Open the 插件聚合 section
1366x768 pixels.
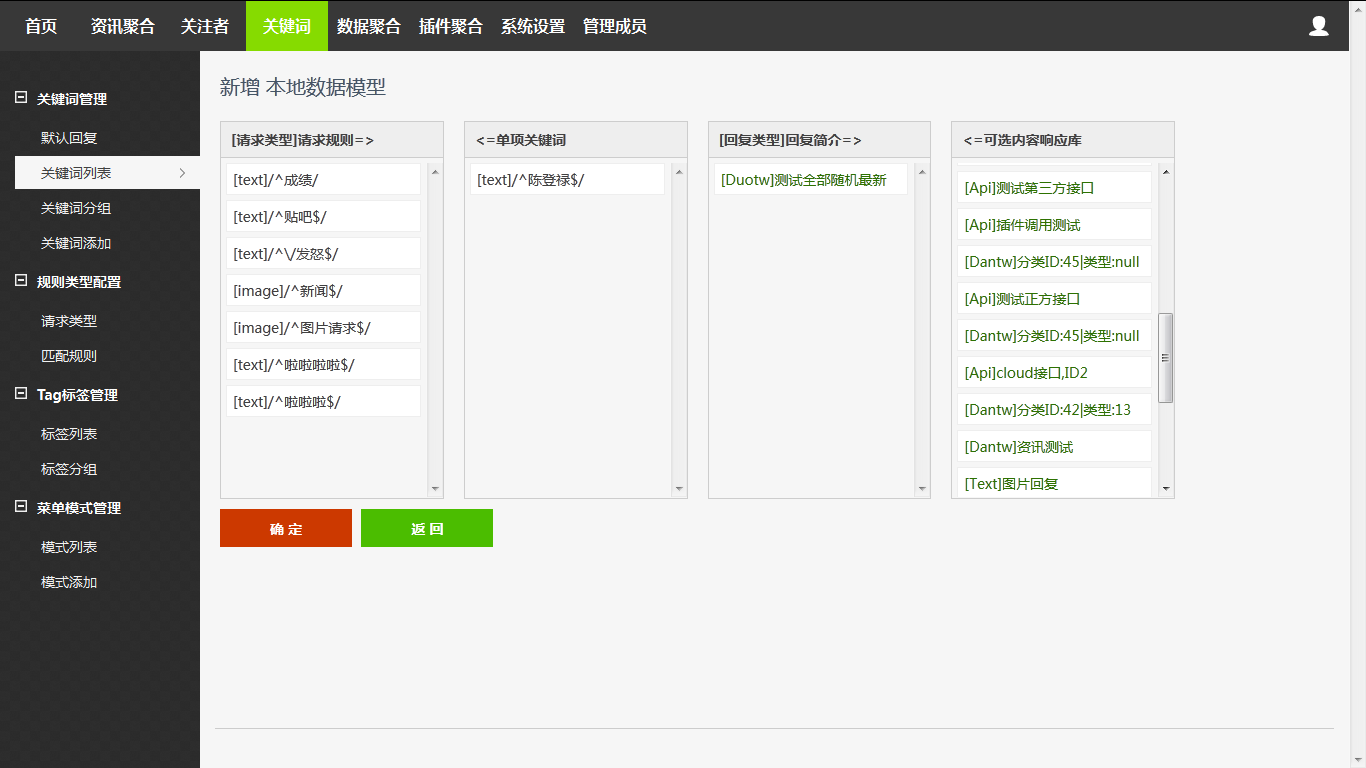point(451,26)
